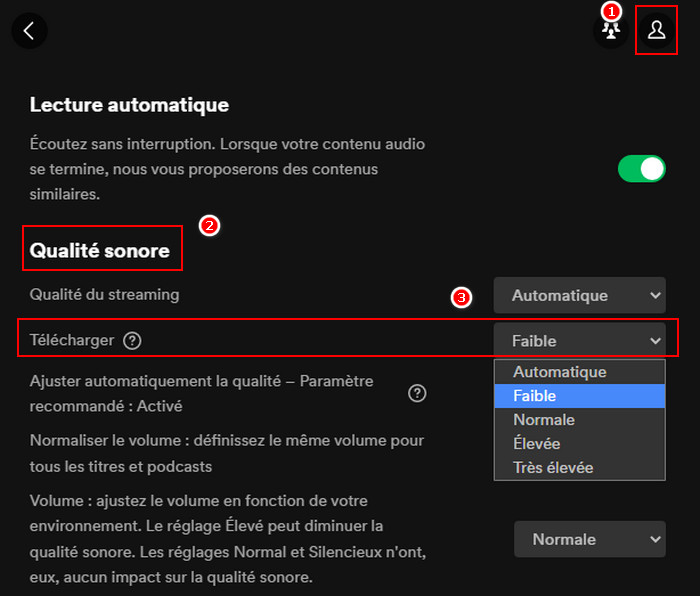
Task: Click the Qualité sonore section heading
Action: click(x=100, y=251)
